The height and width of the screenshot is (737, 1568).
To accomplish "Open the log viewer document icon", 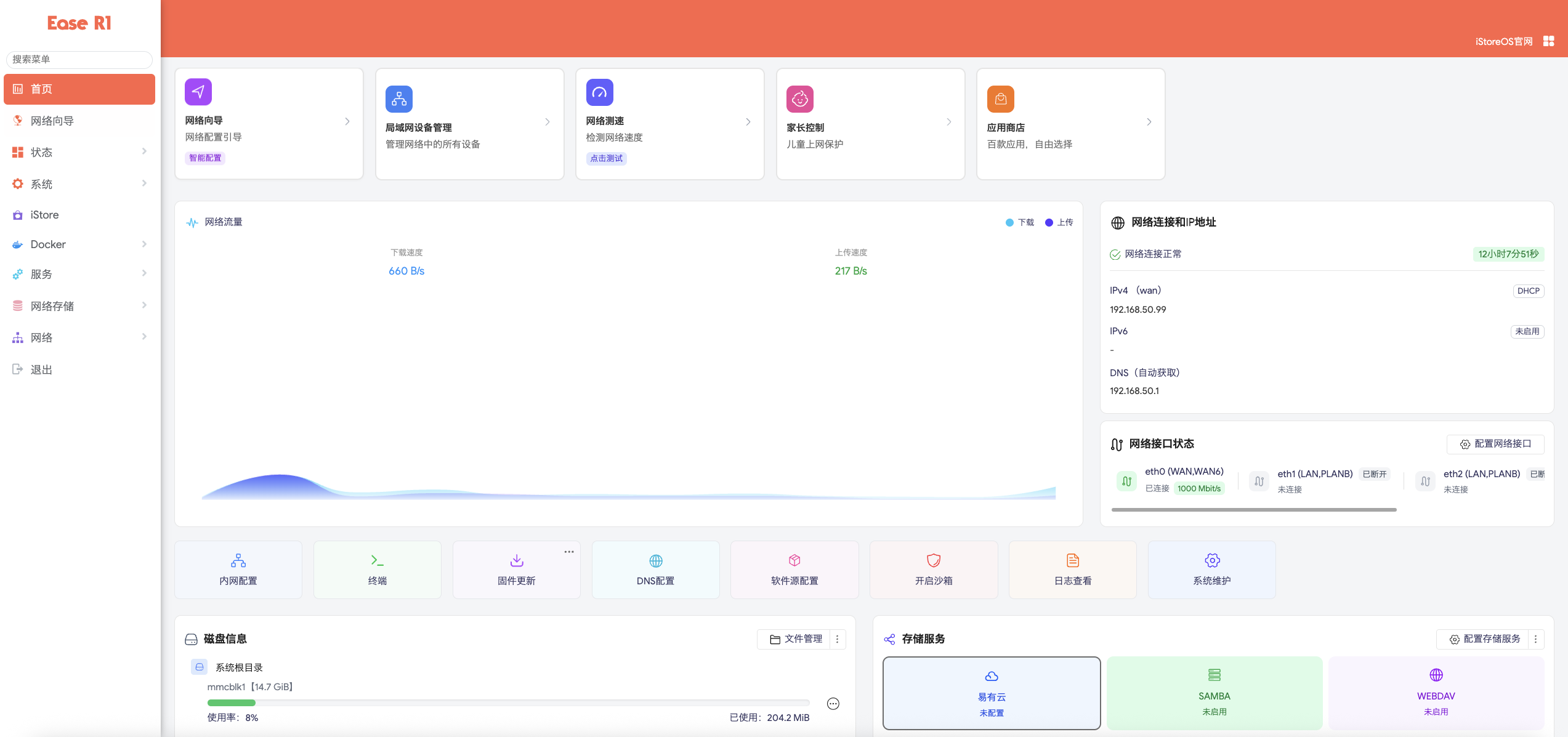I will pyautogui.click(x=1073, y=560).
